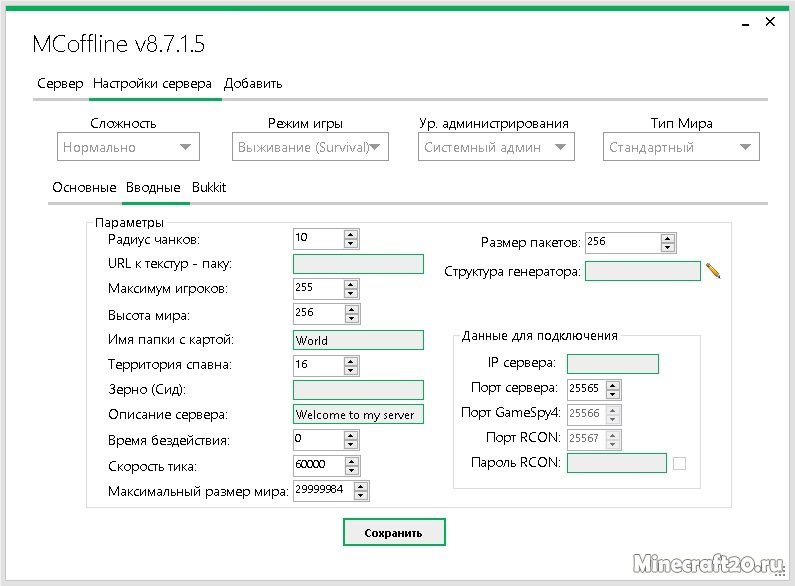795x586 pixels.
Task: Open the Сложность dropdown
Action: click(128, 147)
